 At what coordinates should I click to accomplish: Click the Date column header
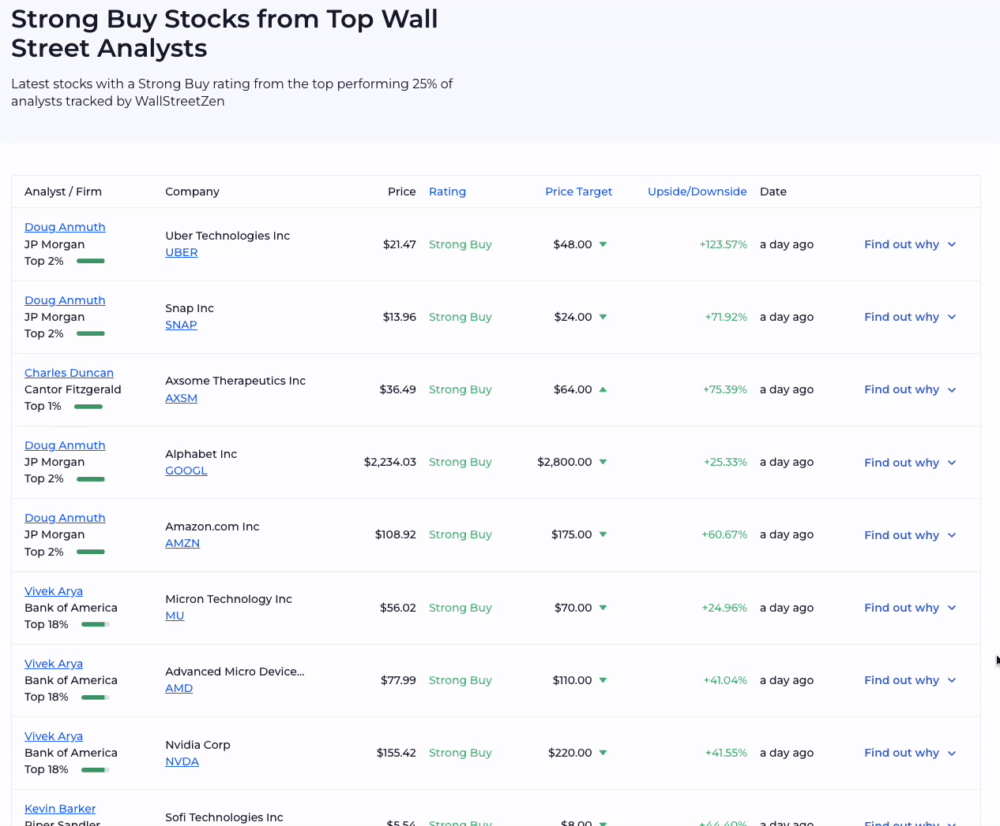point(773,191)
